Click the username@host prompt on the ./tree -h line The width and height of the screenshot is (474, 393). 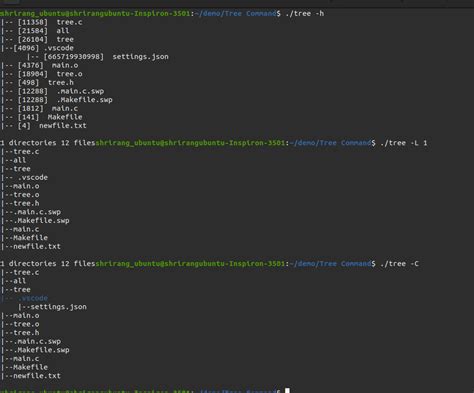[x=95, y=14]
